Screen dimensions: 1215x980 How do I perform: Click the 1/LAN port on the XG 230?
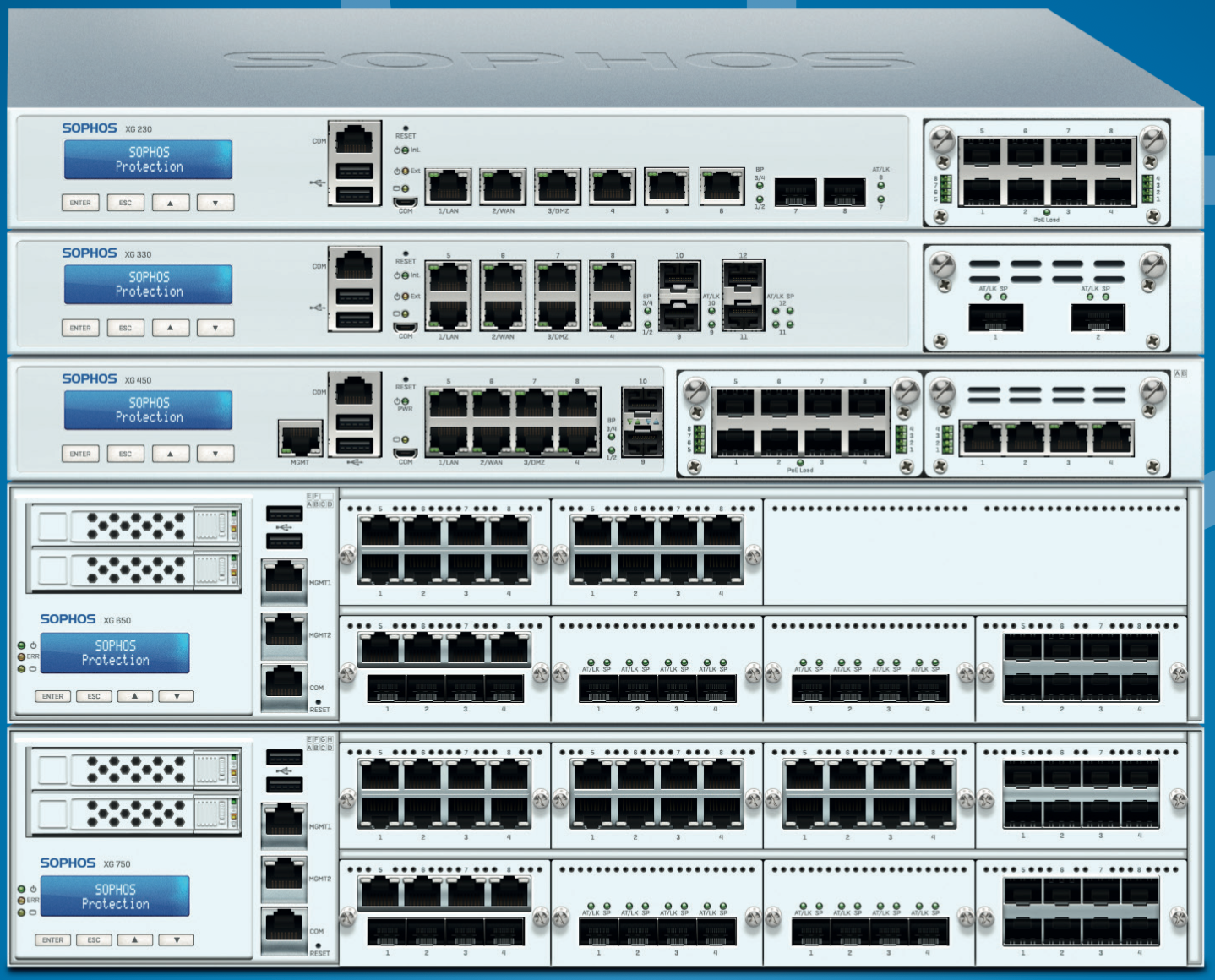[x=448, y=187]
